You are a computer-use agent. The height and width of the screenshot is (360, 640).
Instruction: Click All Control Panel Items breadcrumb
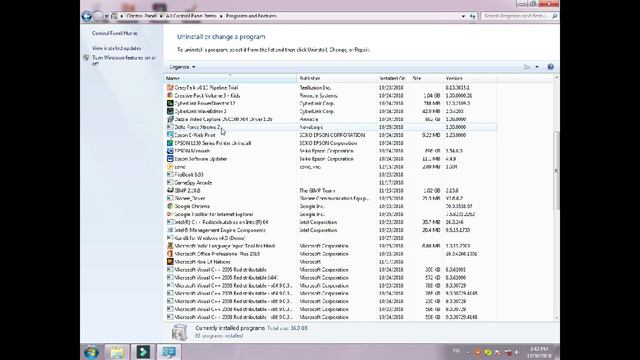pyautogui.click(x=191, y=16)
